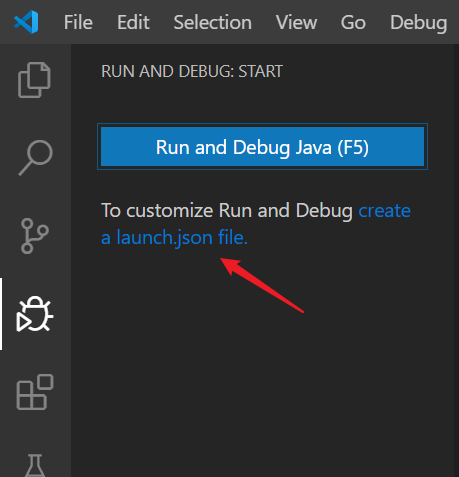This screenshot has height=477, width=459.
Task: Open the Test flask icon
Action: (x=35, y=465)
